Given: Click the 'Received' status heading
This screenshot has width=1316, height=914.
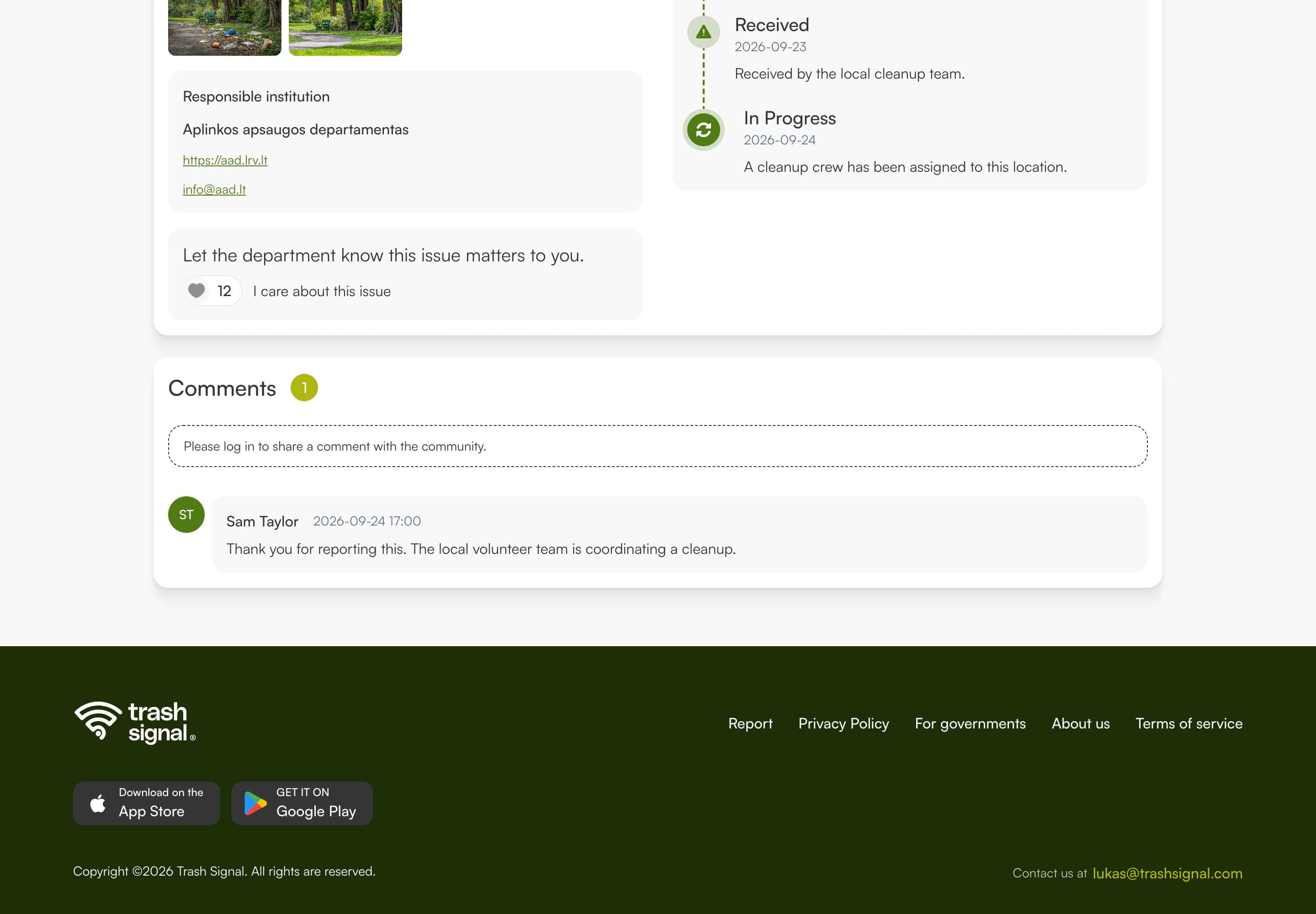Looking at the screenshot, I should click(x=771, y=25).
